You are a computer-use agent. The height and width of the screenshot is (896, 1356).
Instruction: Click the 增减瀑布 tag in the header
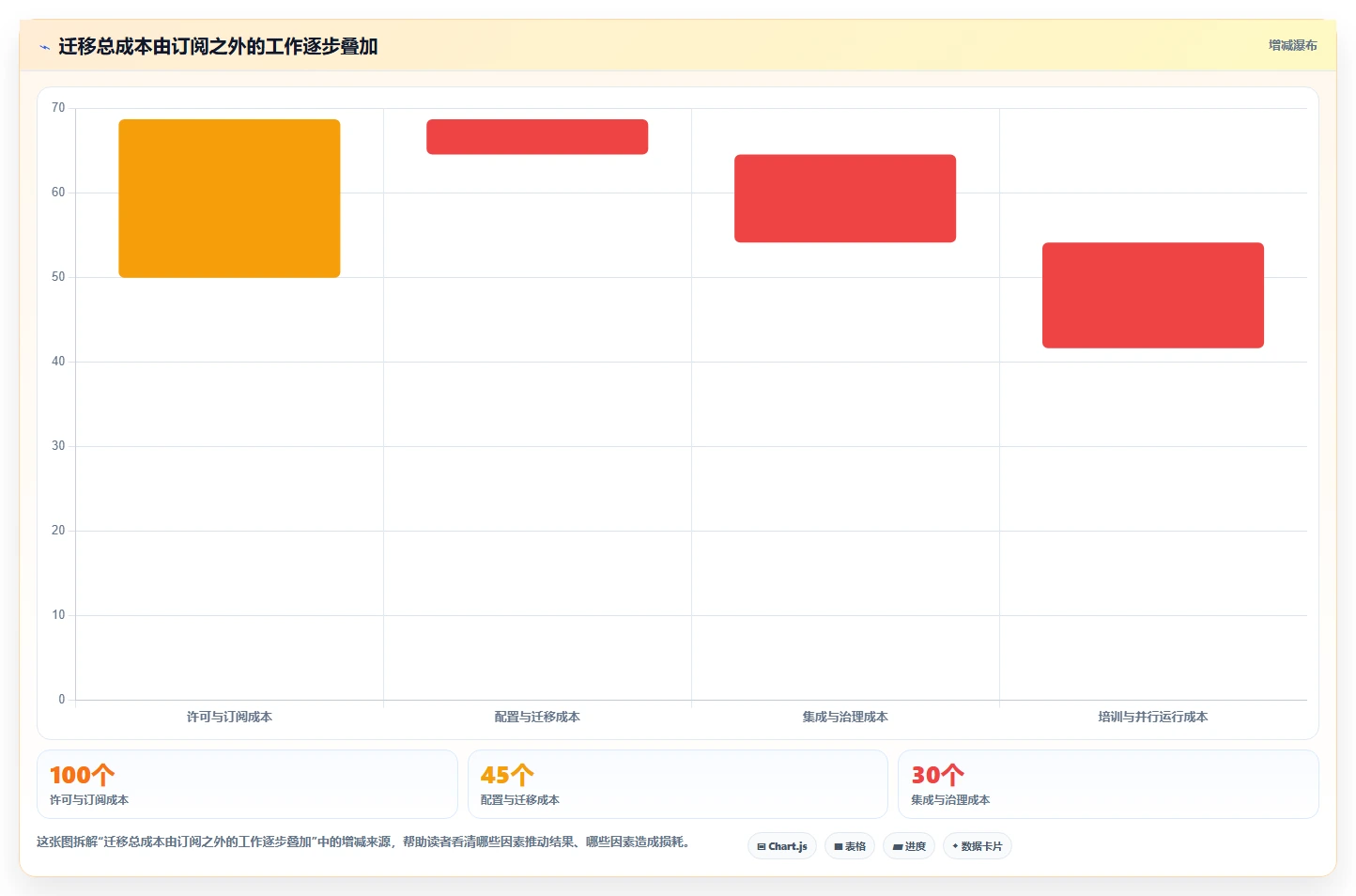click(1292, 45)
